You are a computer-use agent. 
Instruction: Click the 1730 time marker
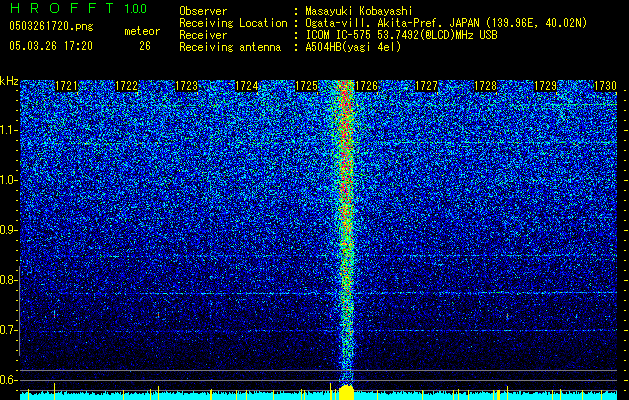tap(605, 86)
